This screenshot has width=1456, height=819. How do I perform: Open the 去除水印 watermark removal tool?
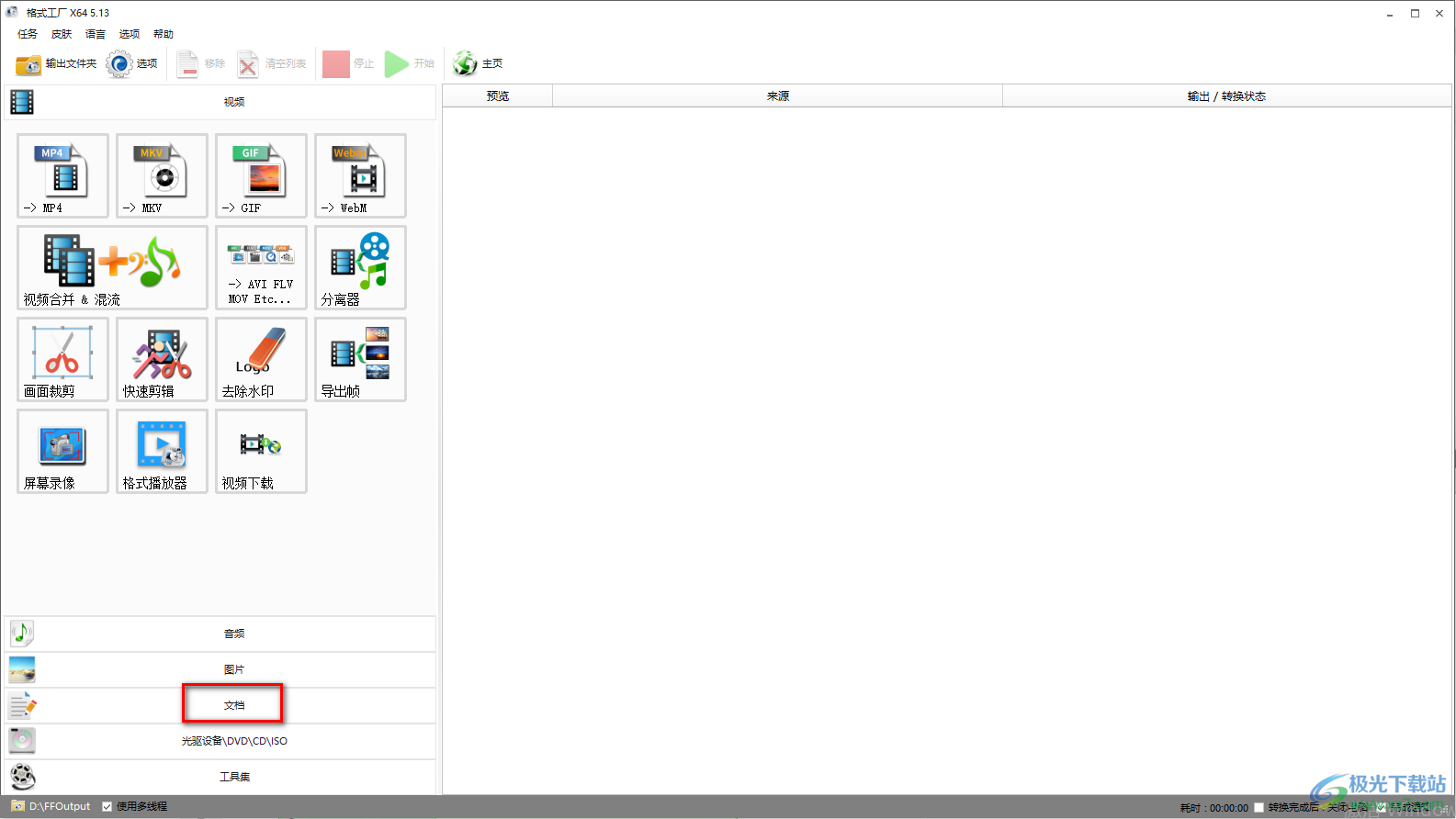point(261,359)
